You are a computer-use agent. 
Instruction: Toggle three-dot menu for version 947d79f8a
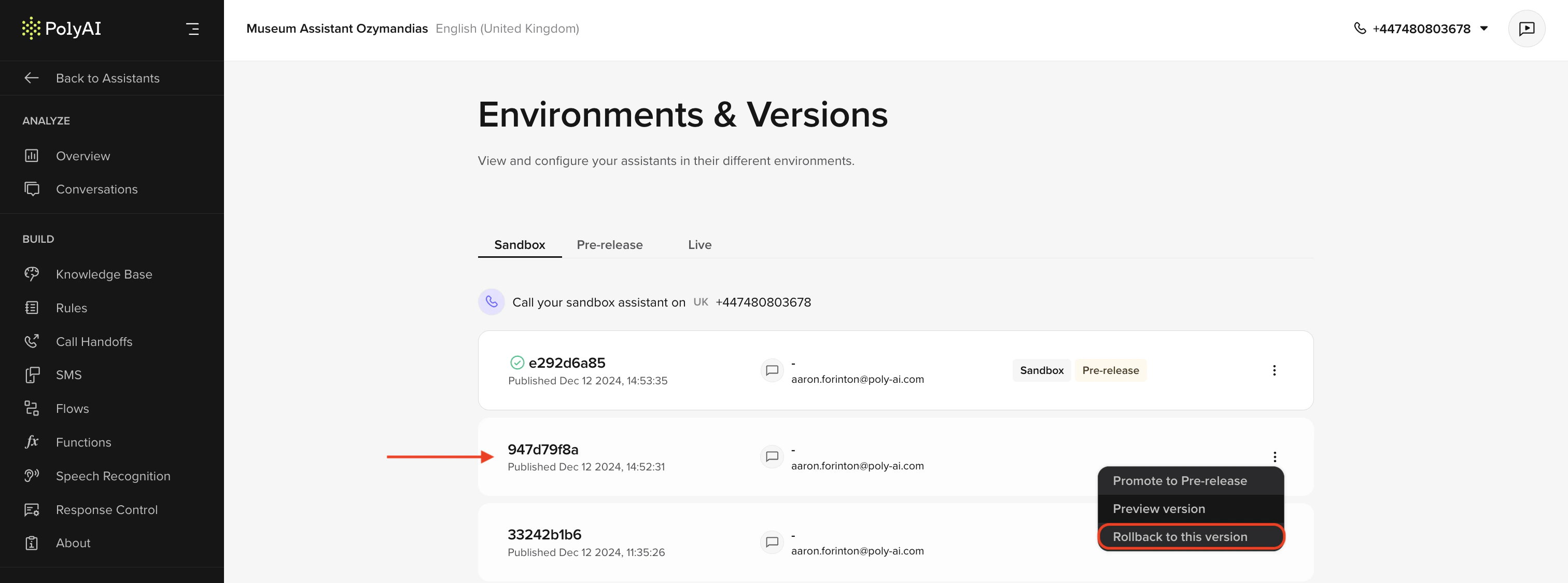point(1274,457)
